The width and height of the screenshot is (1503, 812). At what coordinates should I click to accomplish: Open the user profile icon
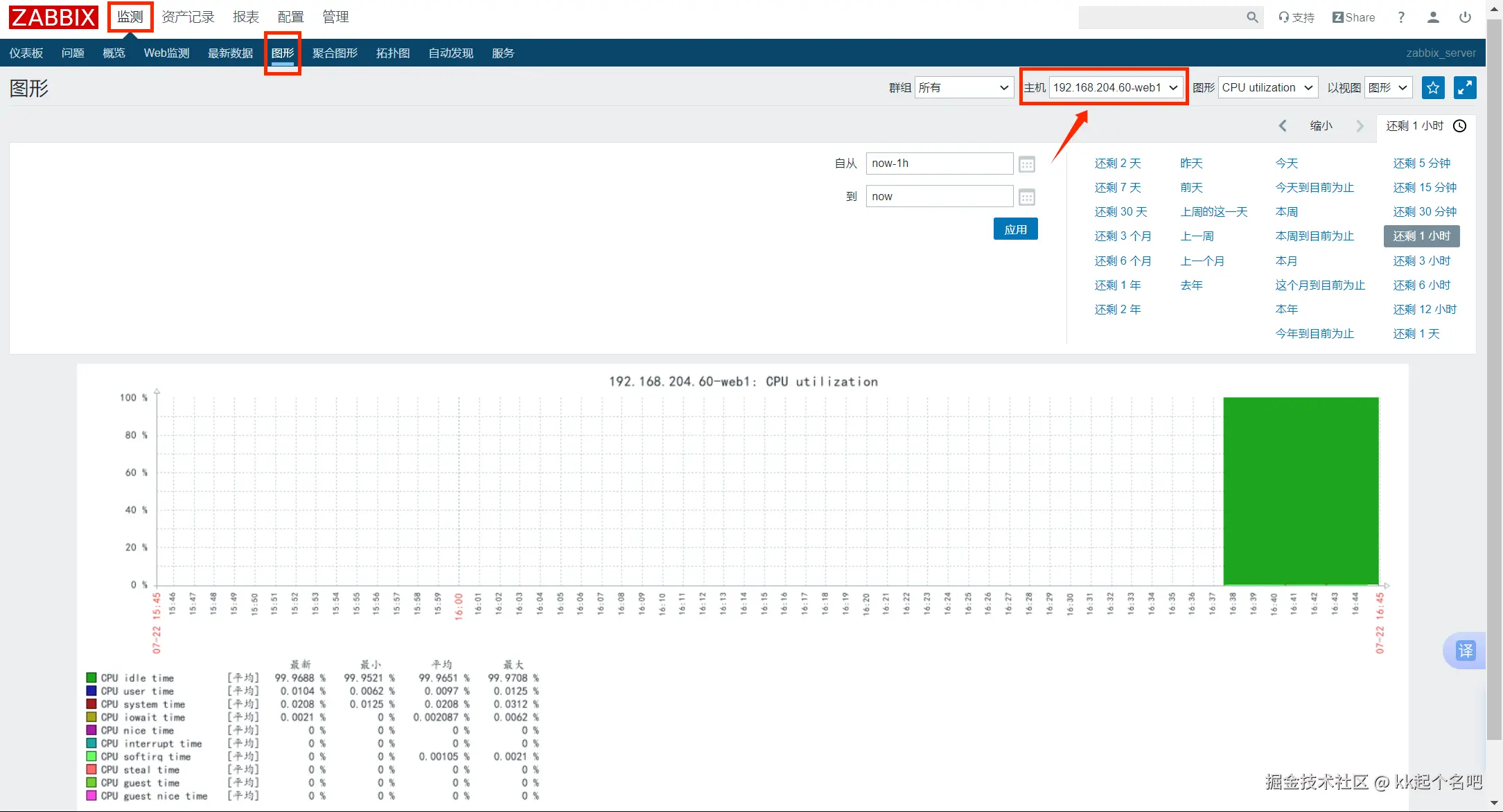pyautogui.click(x=1433, y=17)
